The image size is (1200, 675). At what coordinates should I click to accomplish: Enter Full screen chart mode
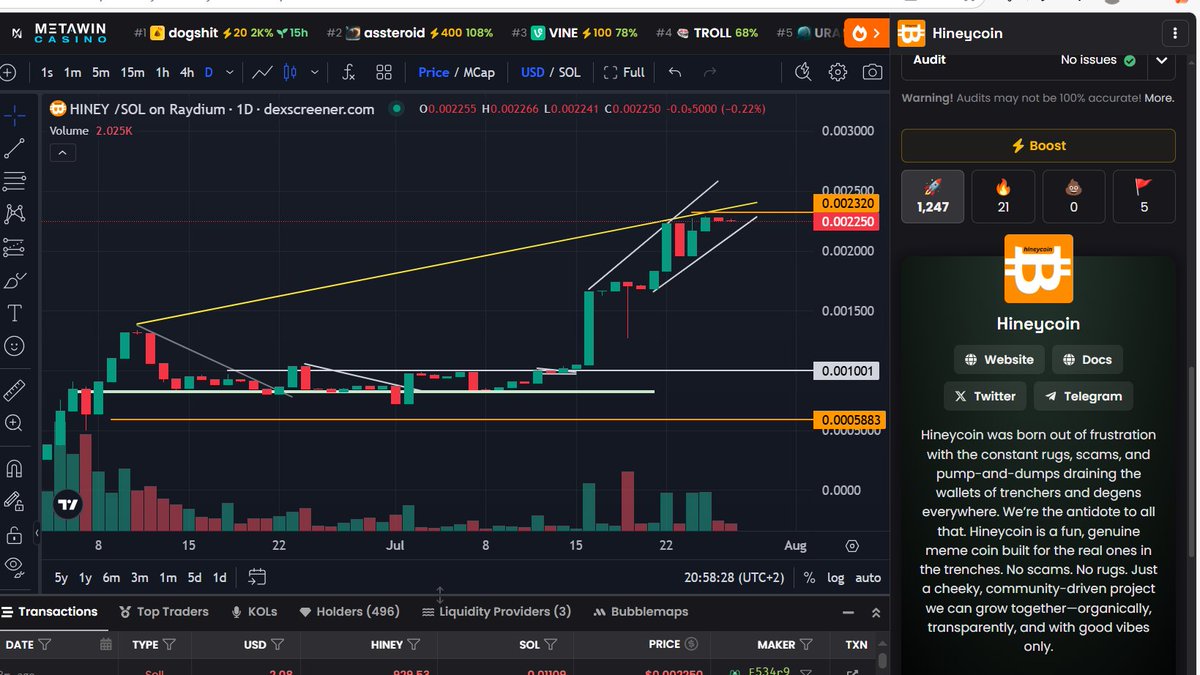pos(624,72)
